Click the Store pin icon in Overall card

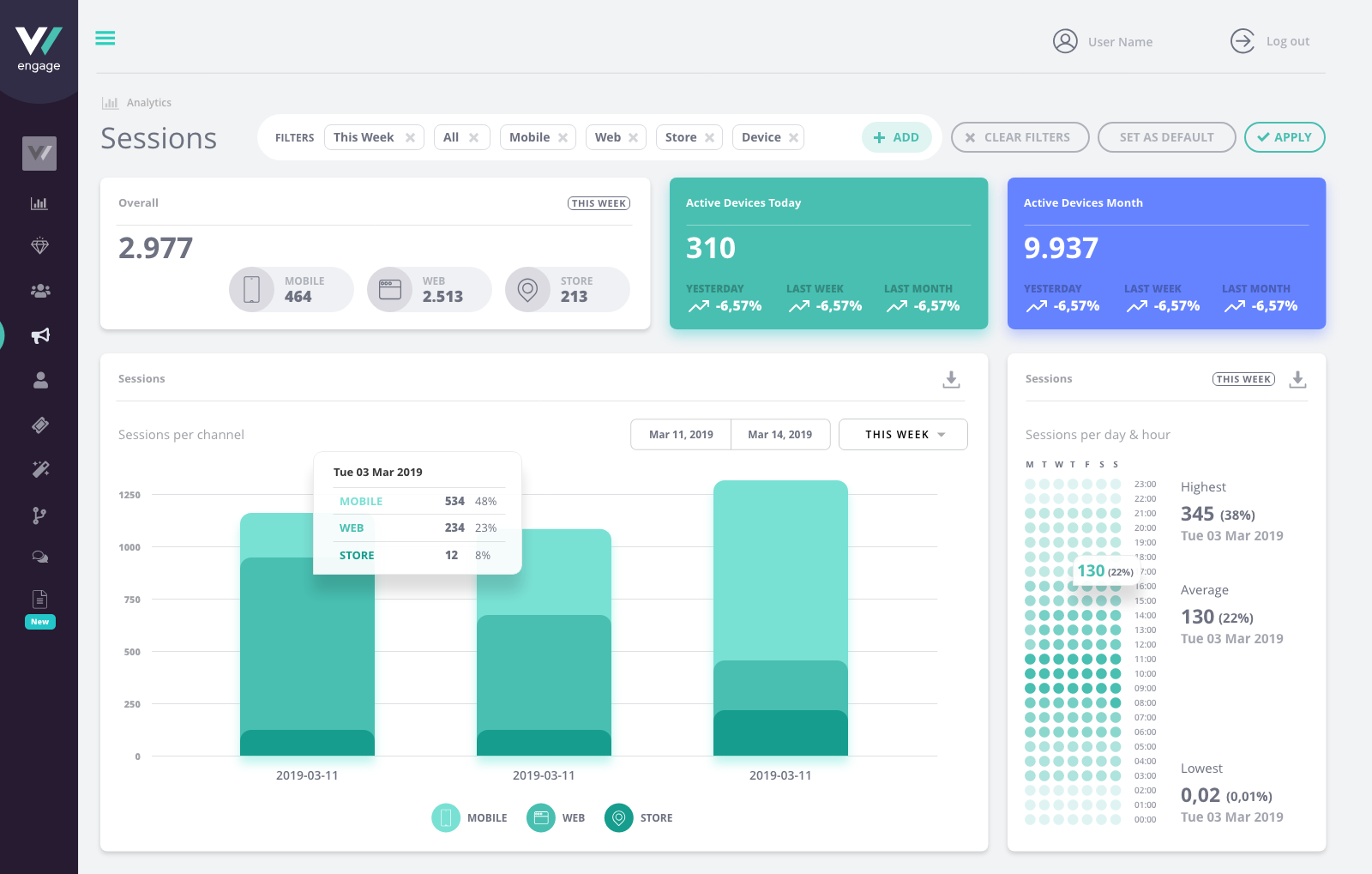[x=528, y=289]
